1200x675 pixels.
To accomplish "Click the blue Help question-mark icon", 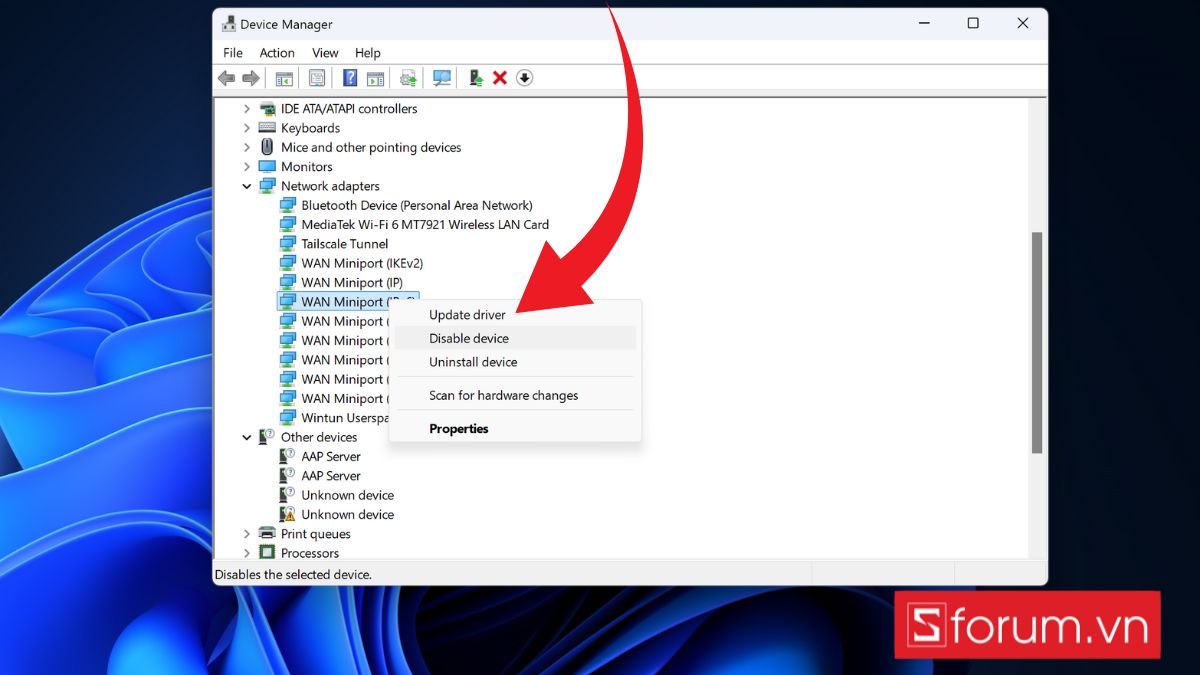I will click(x=350, y=78).
